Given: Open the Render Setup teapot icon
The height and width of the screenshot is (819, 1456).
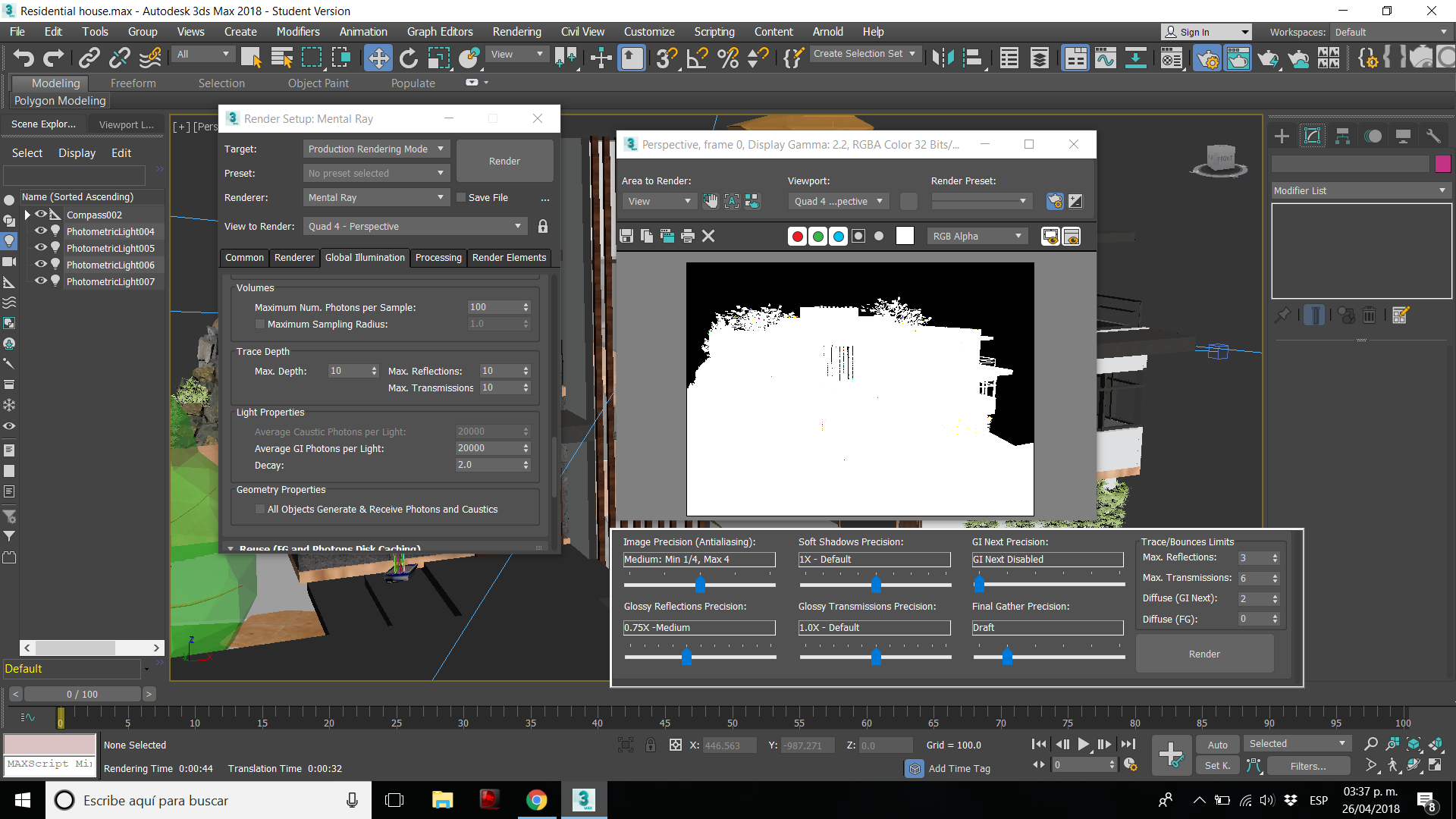Looking at the screenshot, I should 1207,58.
